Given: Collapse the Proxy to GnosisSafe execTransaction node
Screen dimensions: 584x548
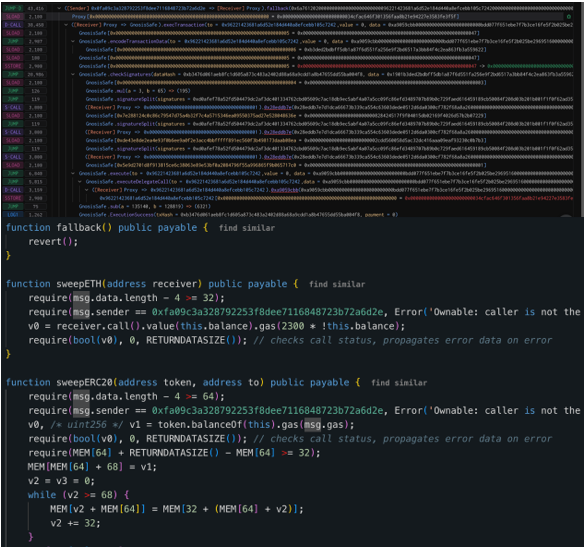Looking at the screenshot, I should 66,25.
